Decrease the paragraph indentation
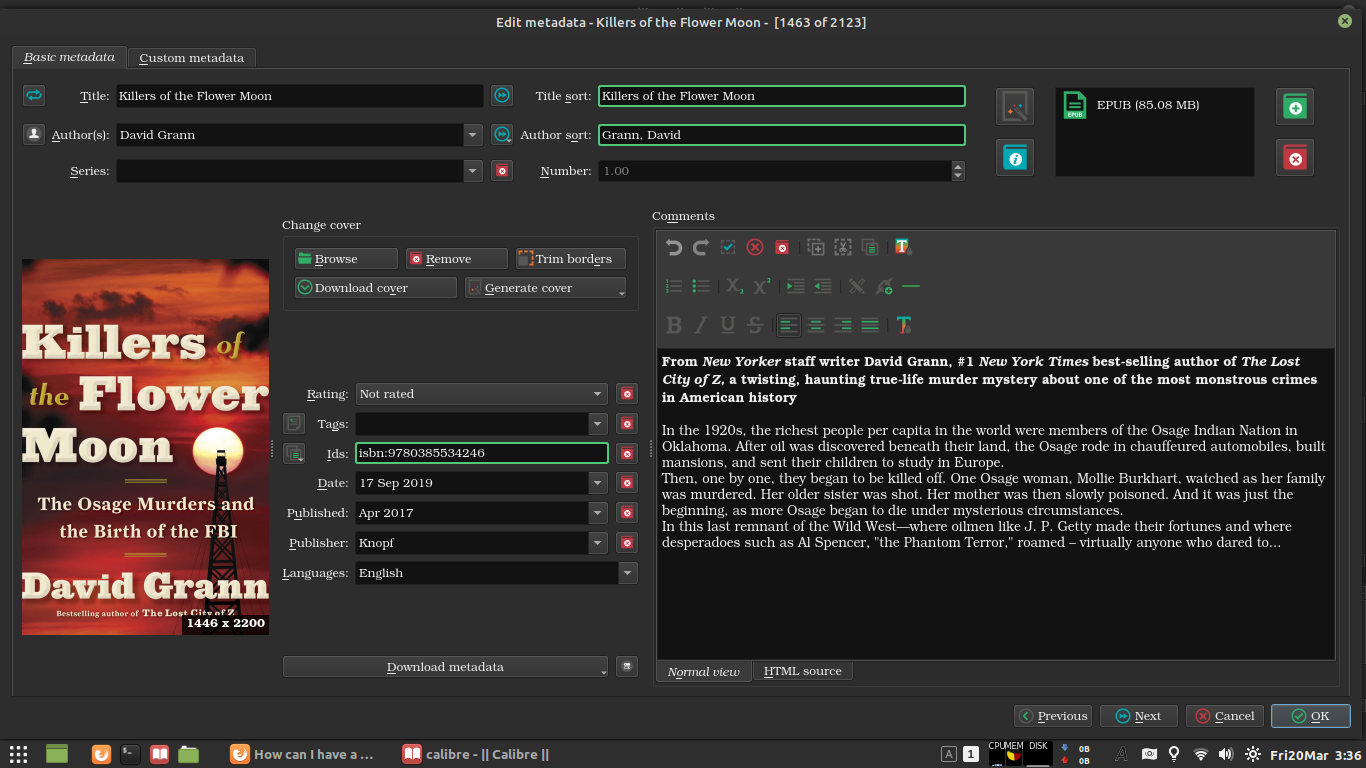 point(822,286)
